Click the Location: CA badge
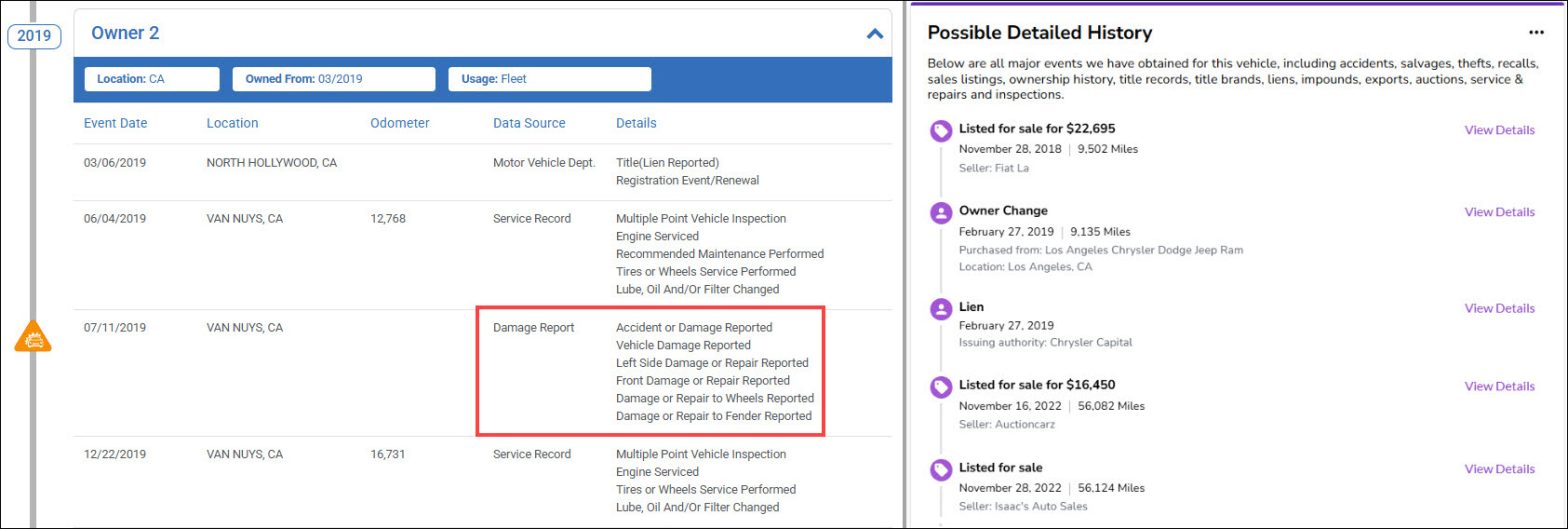 click(152, 79)
